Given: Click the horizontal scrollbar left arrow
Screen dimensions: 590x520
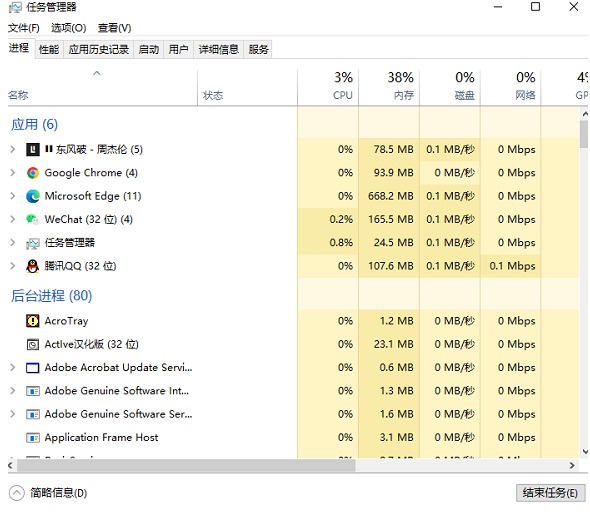Looking at the screenshot, I should [x=11, y=466].
